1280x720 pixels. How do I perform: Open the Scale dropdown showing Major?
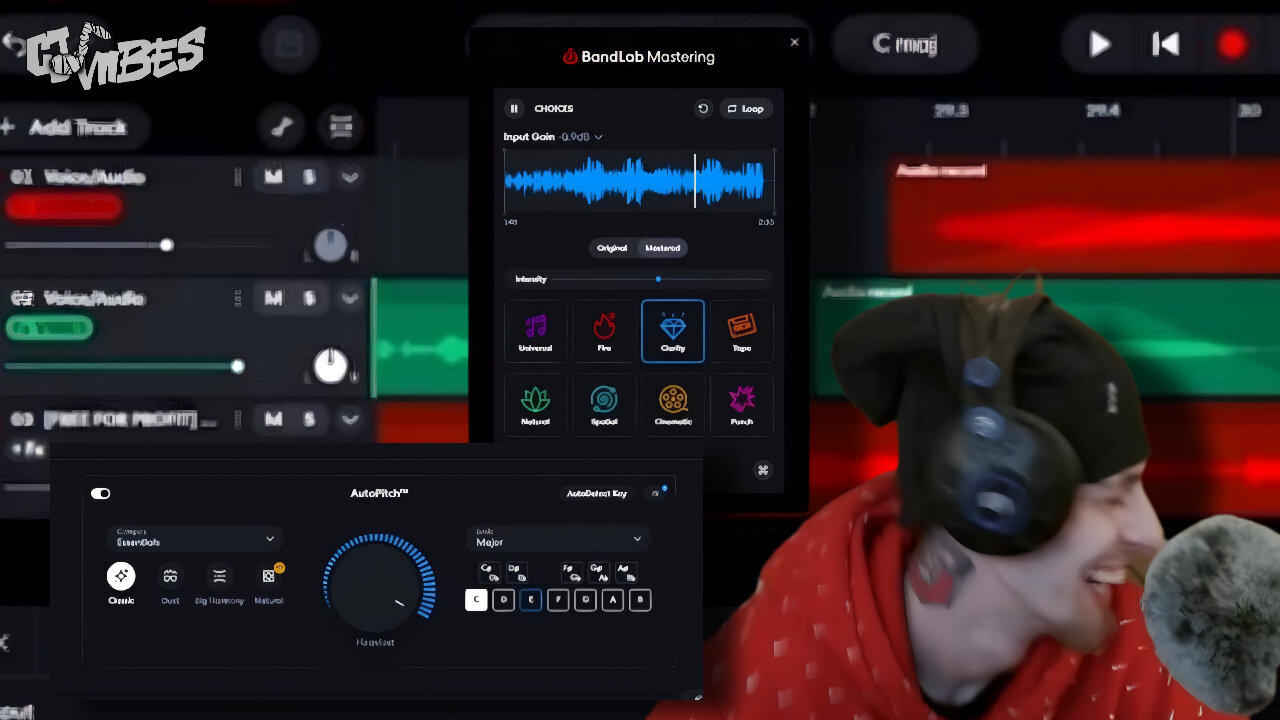coord(557,538)
